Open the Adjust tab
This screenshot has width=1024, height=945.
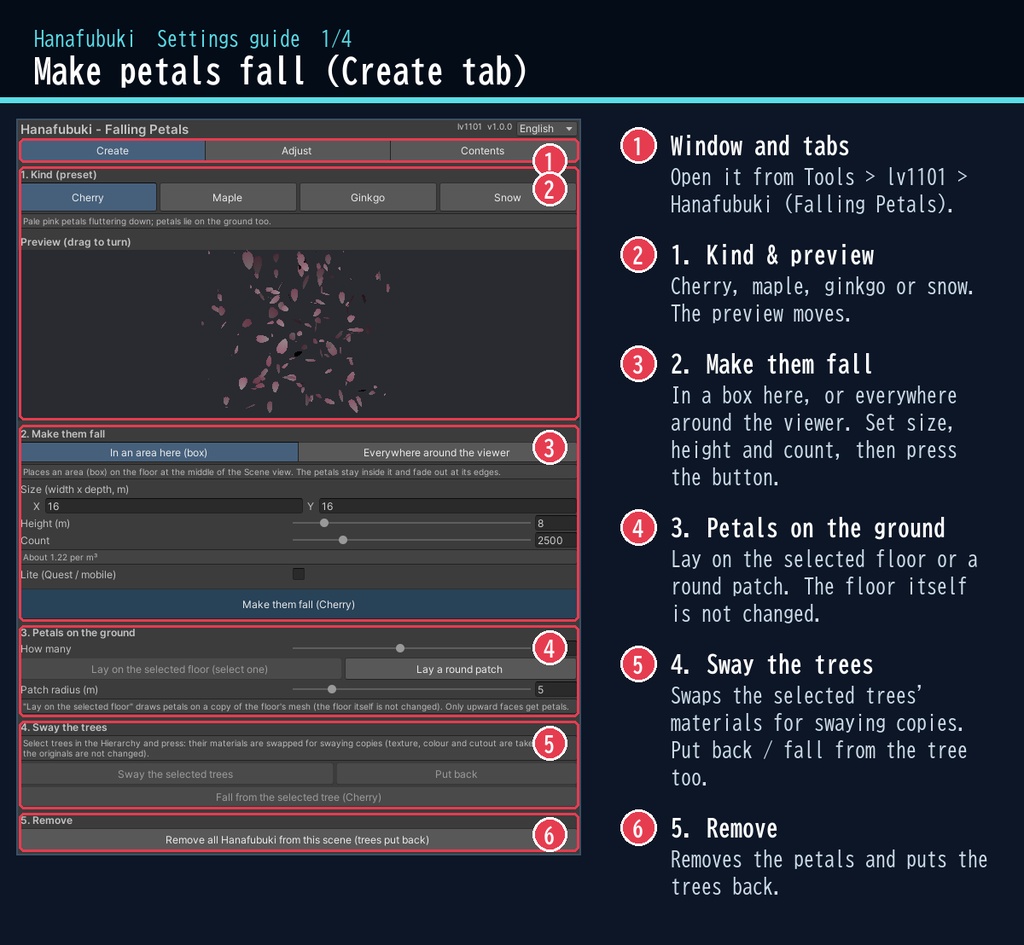click(x=297, y=151)
